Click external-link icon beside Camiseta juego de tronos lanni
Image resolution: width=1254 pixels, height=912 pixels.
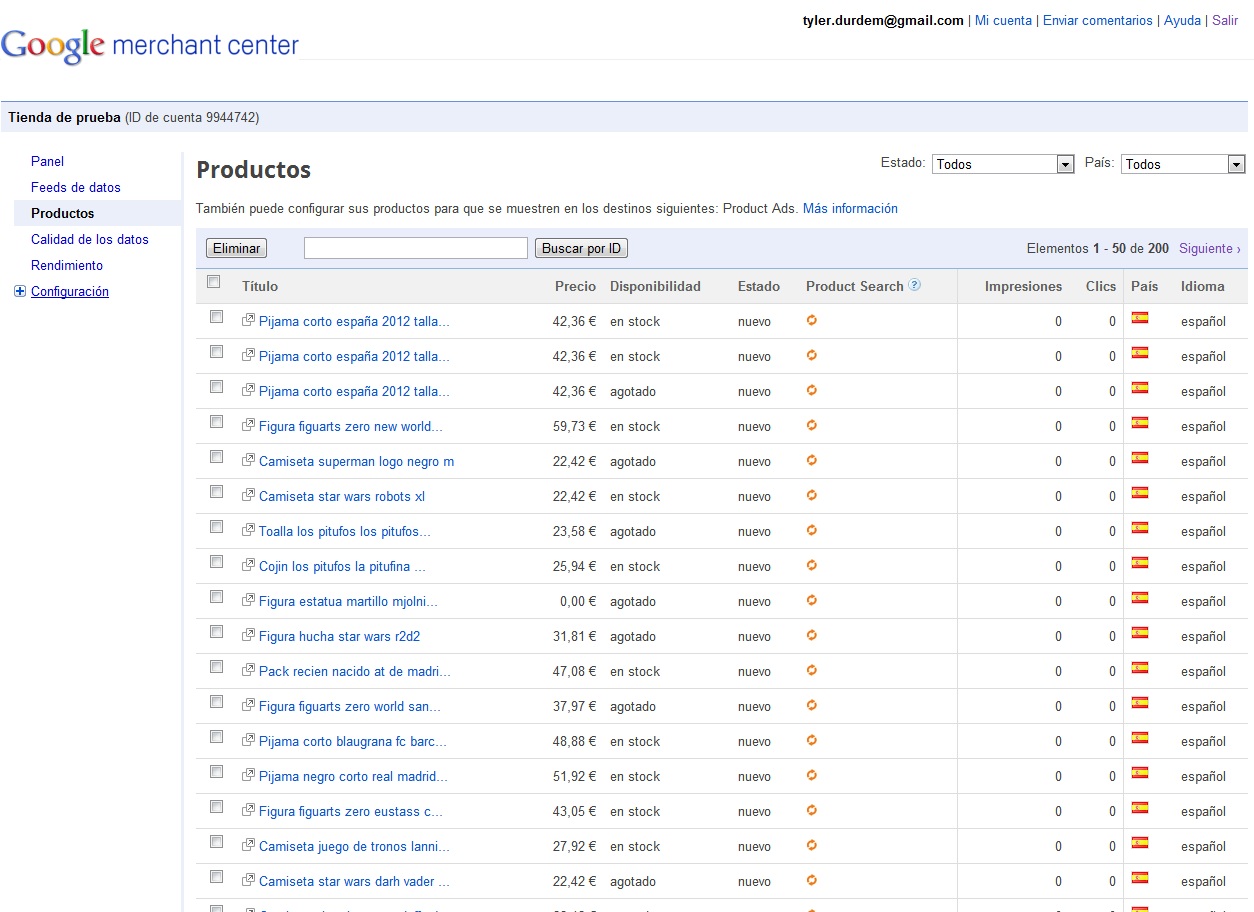(249, 845)
